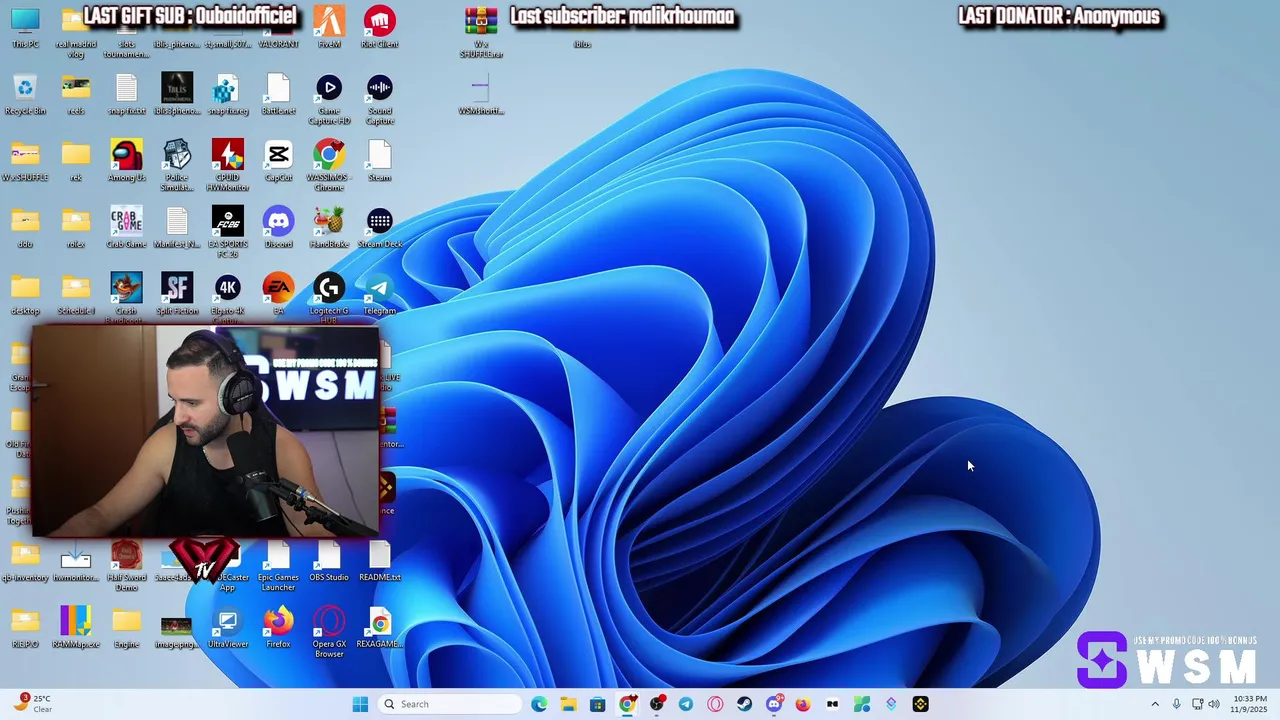Select the Firefox desktop shortcut
This screenshot has height=720, width=1280.
point(278,627)
